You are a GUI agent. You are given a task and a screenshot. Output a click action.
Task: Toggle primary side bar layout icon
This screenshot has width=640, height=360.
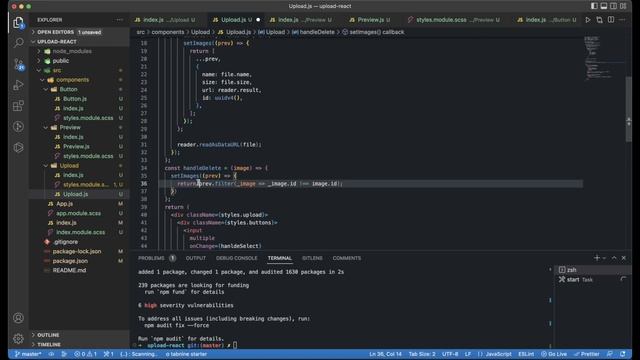[x=594, y=6]
